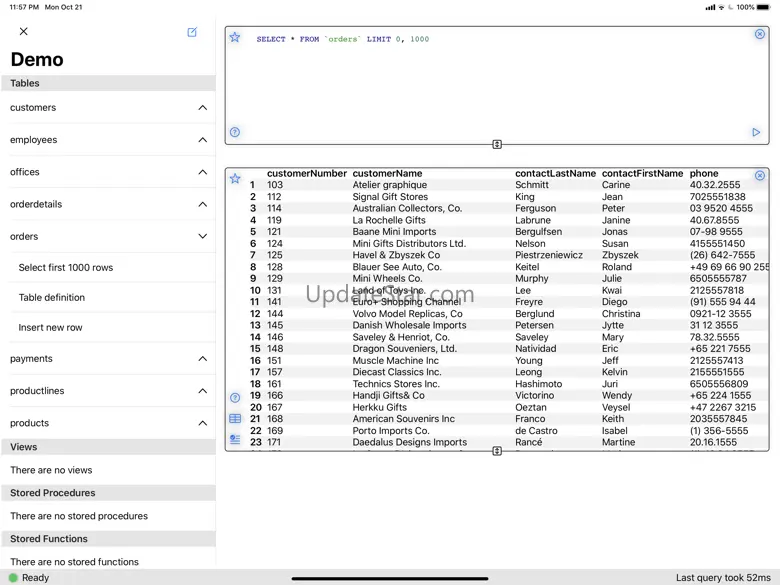Click the SQL query text area

click(496, 85)
